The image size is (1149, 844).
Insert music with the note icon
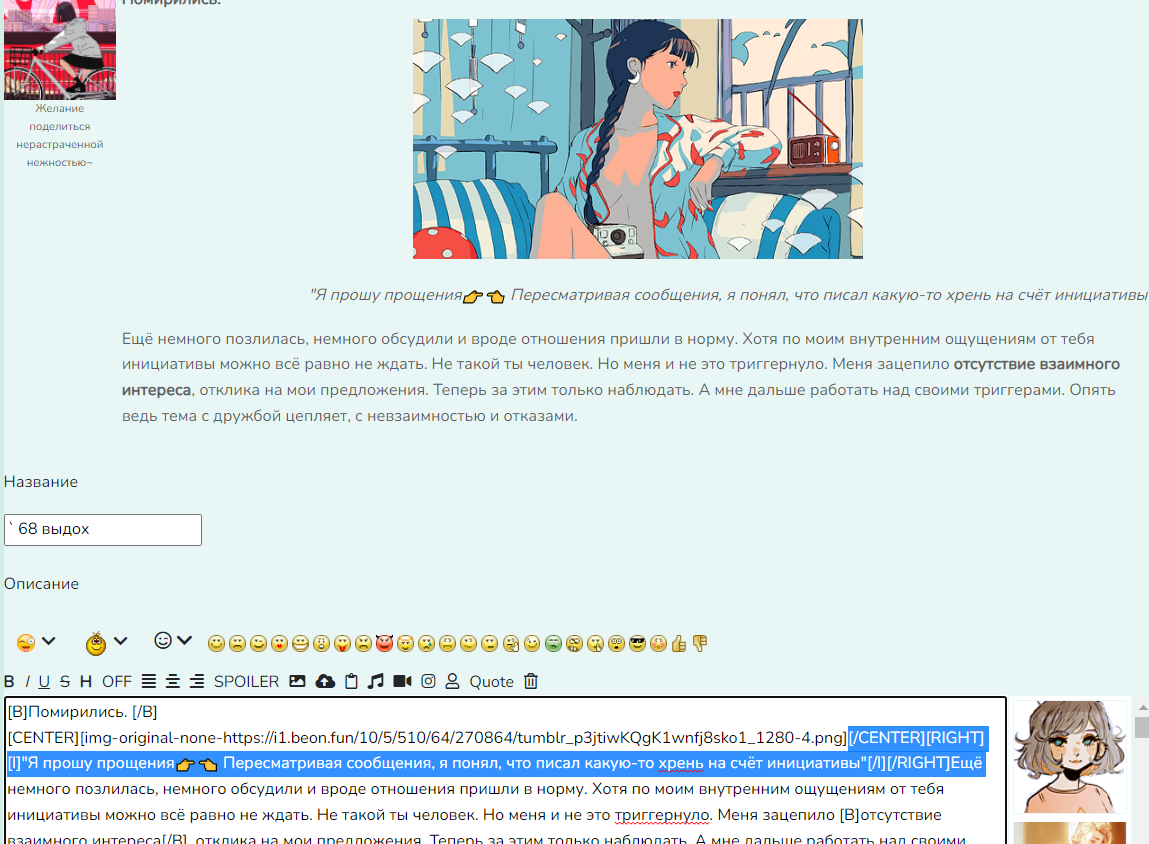click(x=376, y=682)
